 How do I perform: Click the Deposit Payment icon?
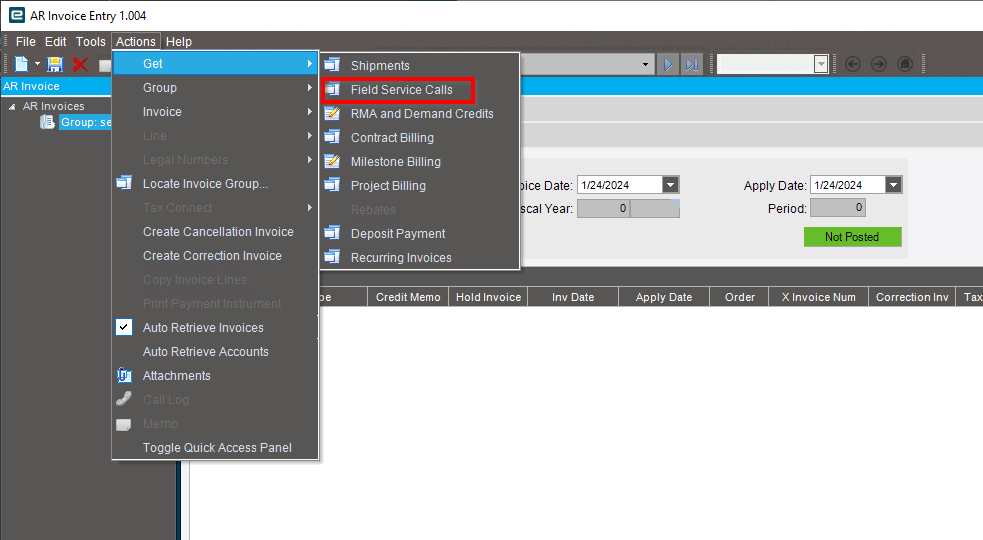(x=332, y=233)
